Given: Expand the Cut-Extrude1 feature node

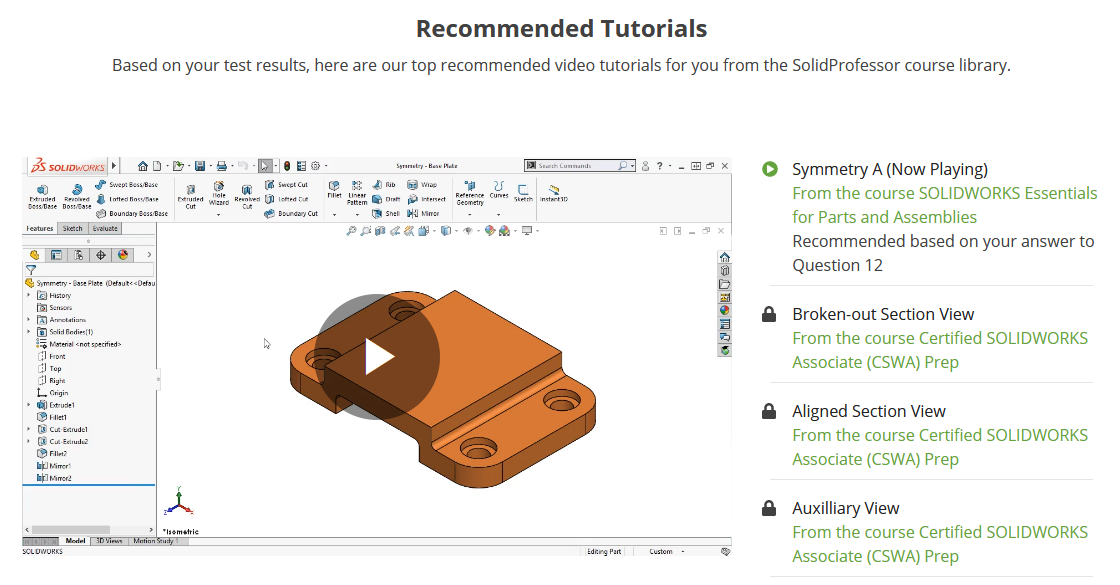Looking at the screenshot, I should (x=29, y=429).
